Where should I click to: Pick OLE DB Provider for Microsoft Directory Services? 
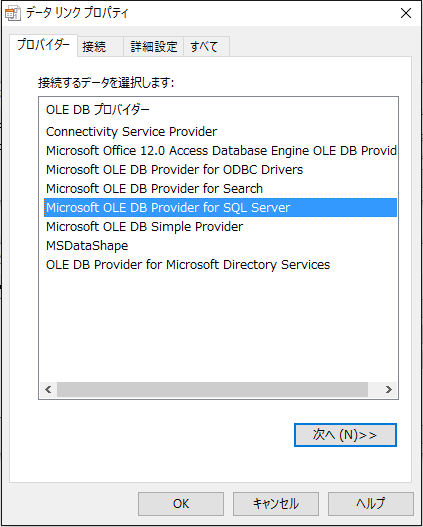point(220,265)
